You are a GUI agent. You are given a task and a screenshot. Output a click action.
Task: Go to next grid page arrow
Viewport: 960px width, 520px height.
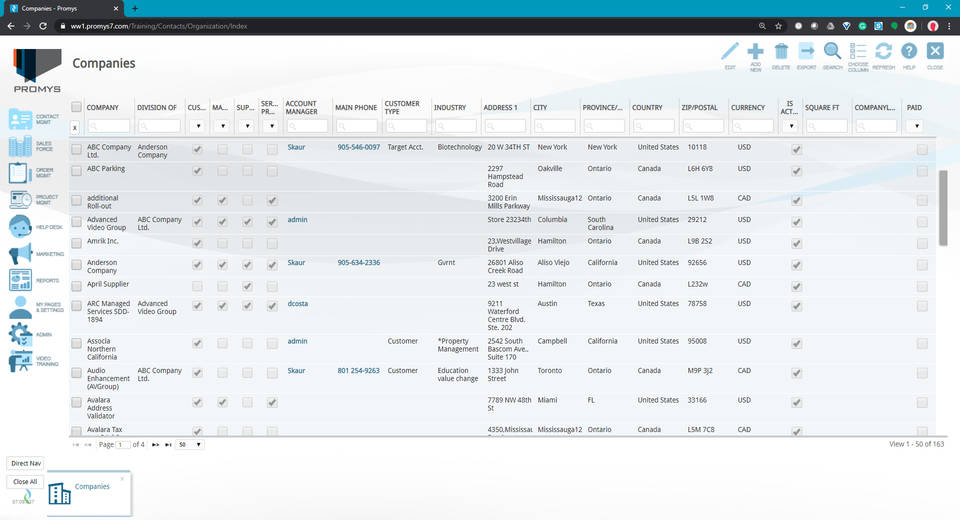coord(156,445)
